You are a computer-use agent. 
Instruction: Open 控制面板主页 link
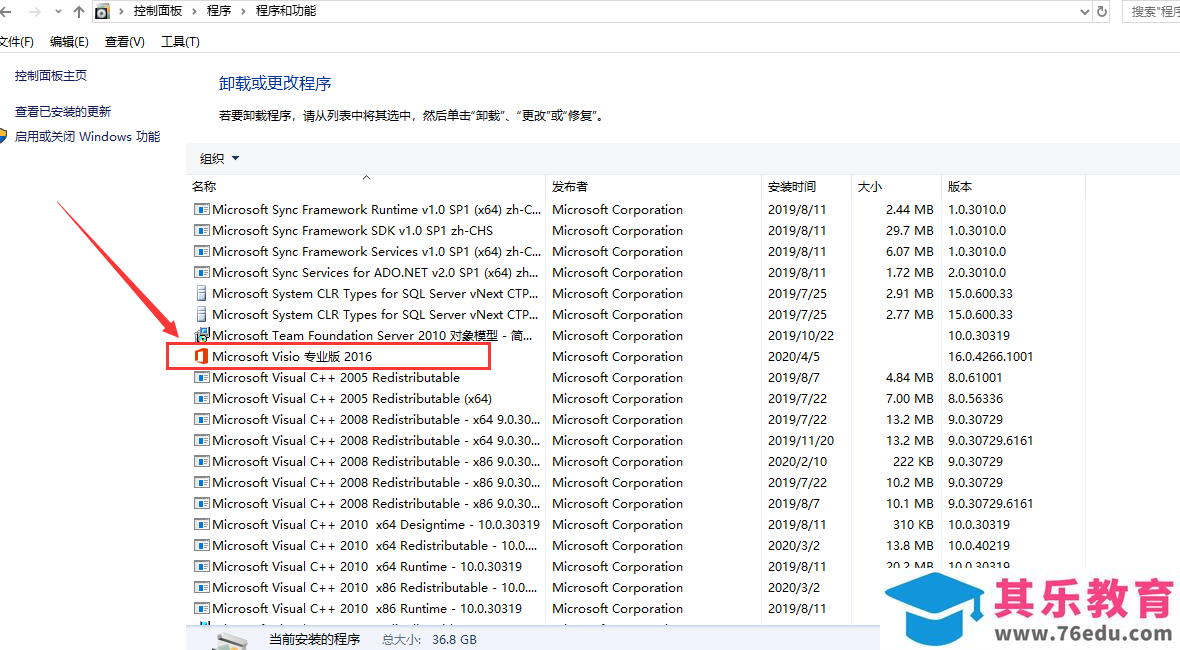point(50,75)
